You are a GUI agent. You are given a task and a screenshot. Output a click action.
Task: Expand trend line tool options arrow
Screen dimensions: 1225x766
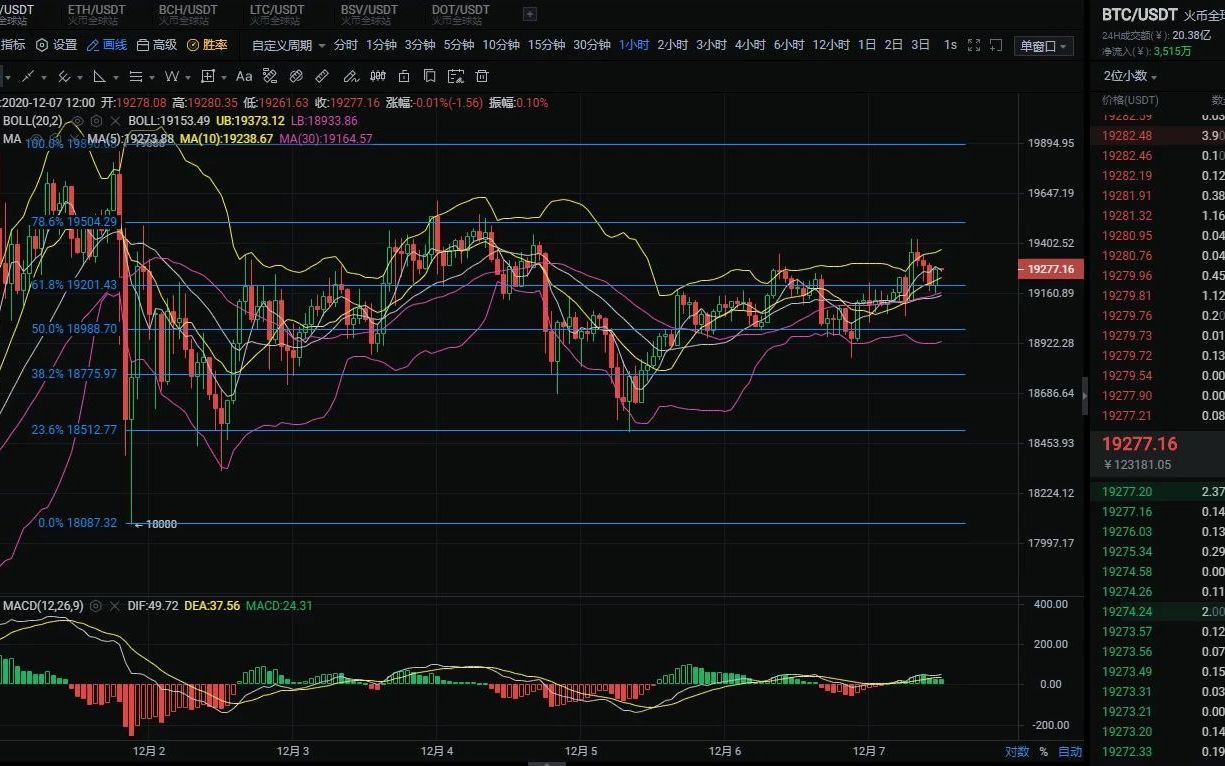(44, 78)
